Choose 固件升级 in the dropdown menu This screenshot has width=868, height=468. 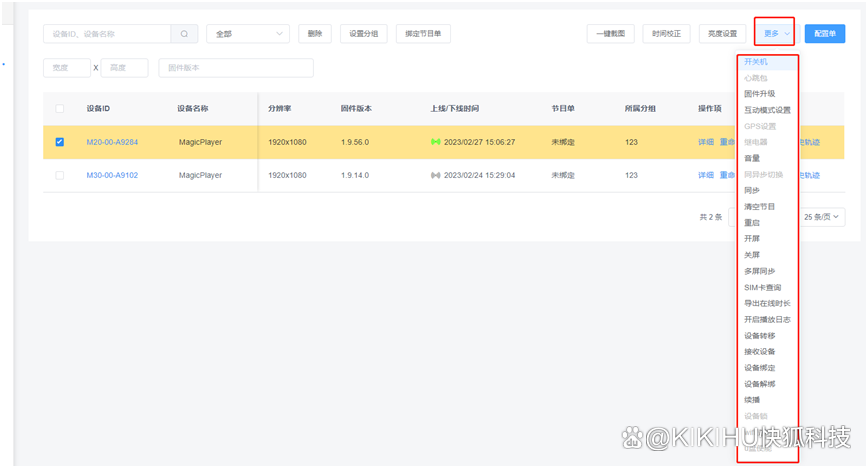(759, 93)
